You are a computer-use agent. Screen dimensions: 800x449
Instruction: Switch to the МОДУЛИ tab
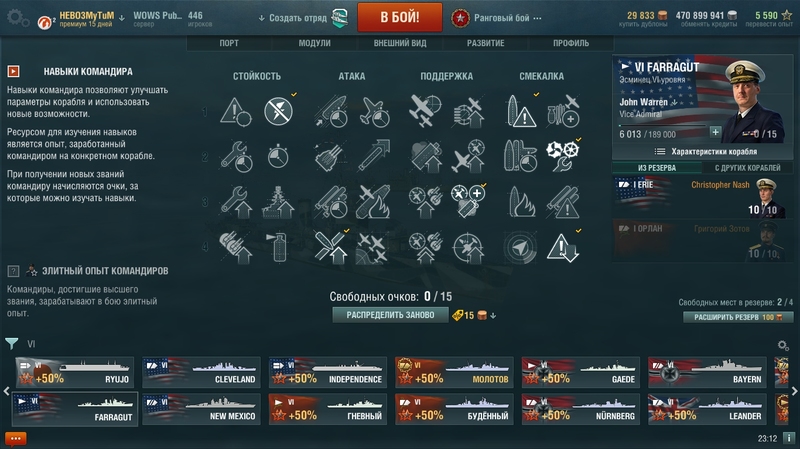[314, 43]
